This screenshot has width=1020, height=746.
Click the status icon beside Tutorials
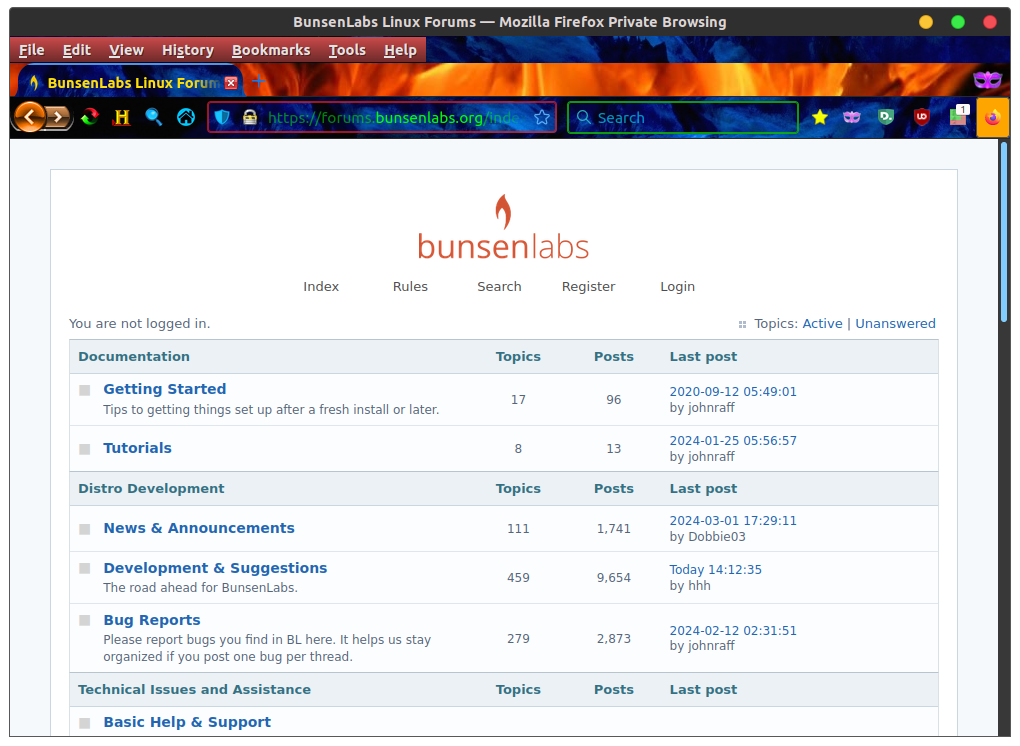85,449
